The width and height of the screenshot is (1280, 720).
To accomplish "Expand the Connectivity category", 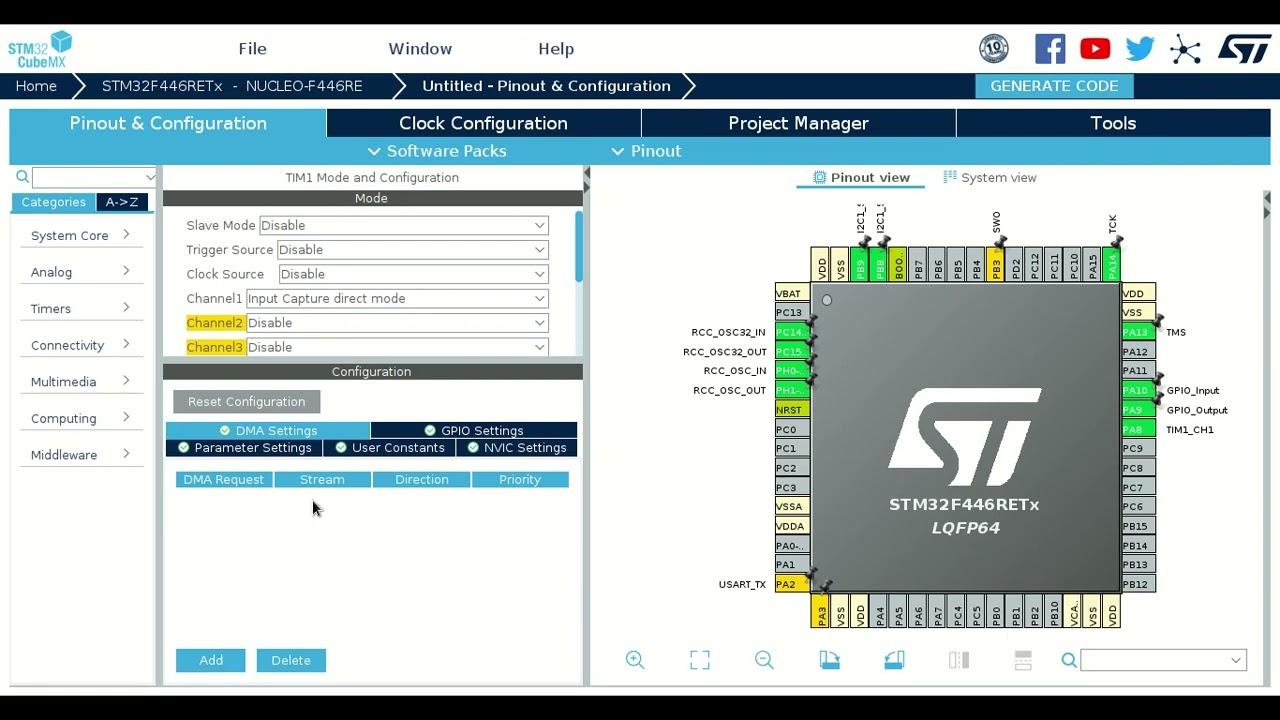I will [80, 345].
